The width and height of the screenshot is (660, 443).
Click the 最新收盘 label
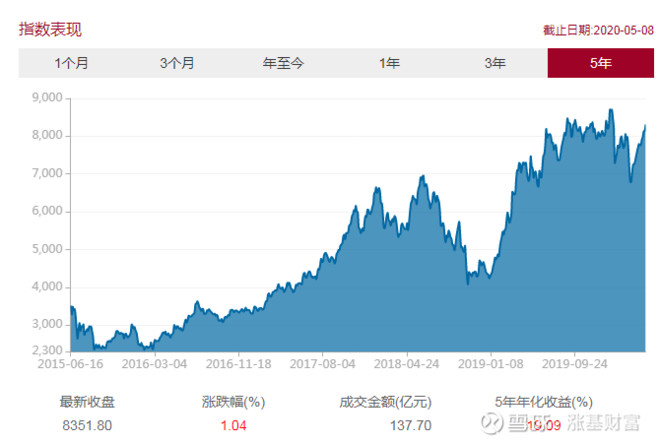pyautogui.click(x=87, y=402)
